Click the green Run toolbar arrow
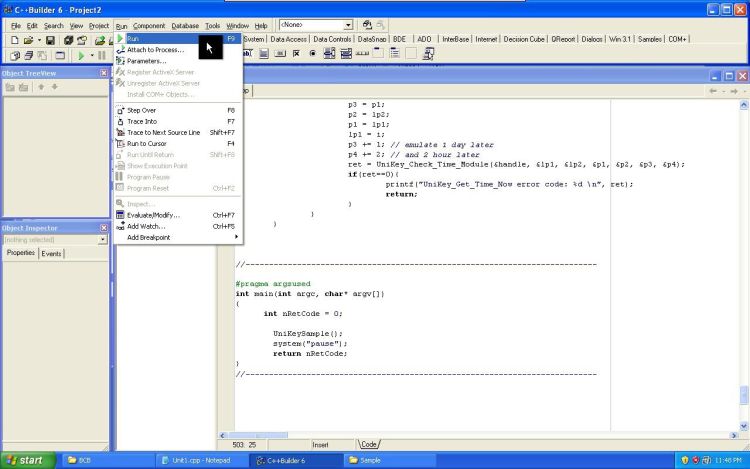 coord(81,56)
